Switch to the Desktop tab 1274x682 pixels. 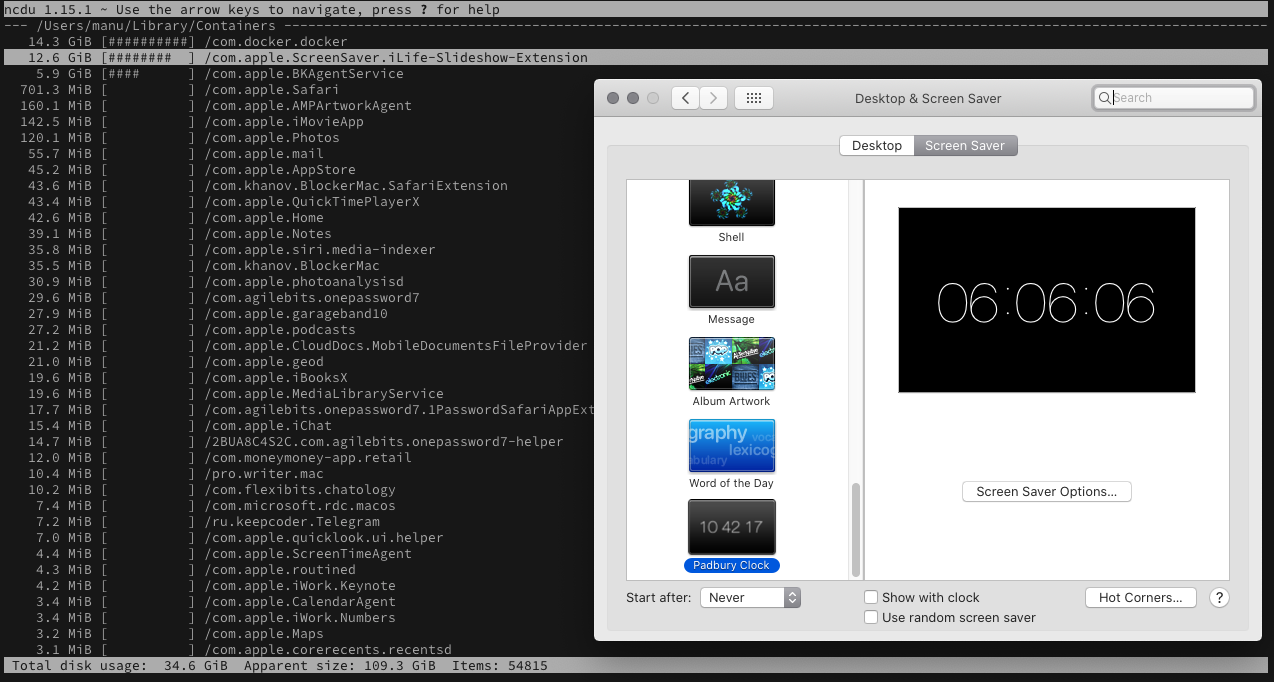click(x=876, y=145)
